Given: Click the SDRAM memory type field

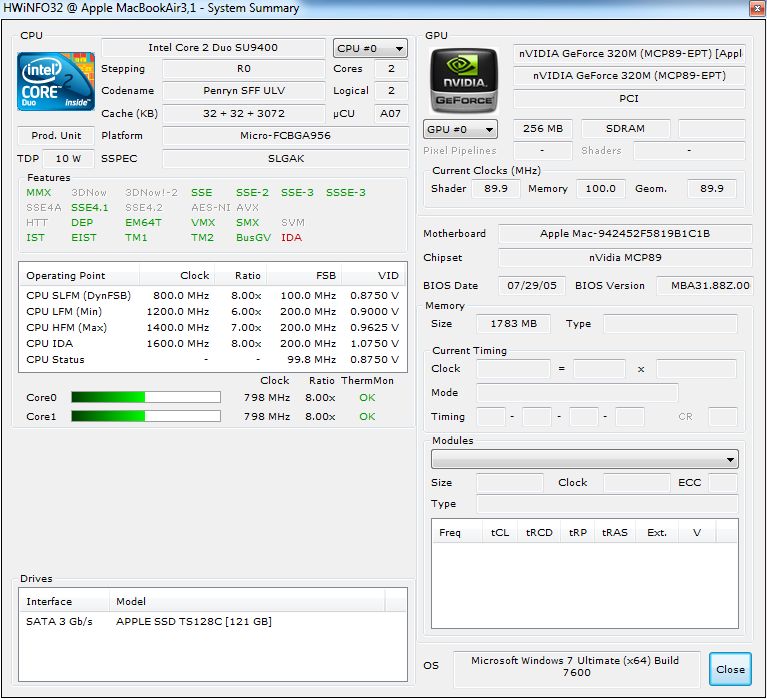Looking at the screenshot, I should tap(625, 129).
